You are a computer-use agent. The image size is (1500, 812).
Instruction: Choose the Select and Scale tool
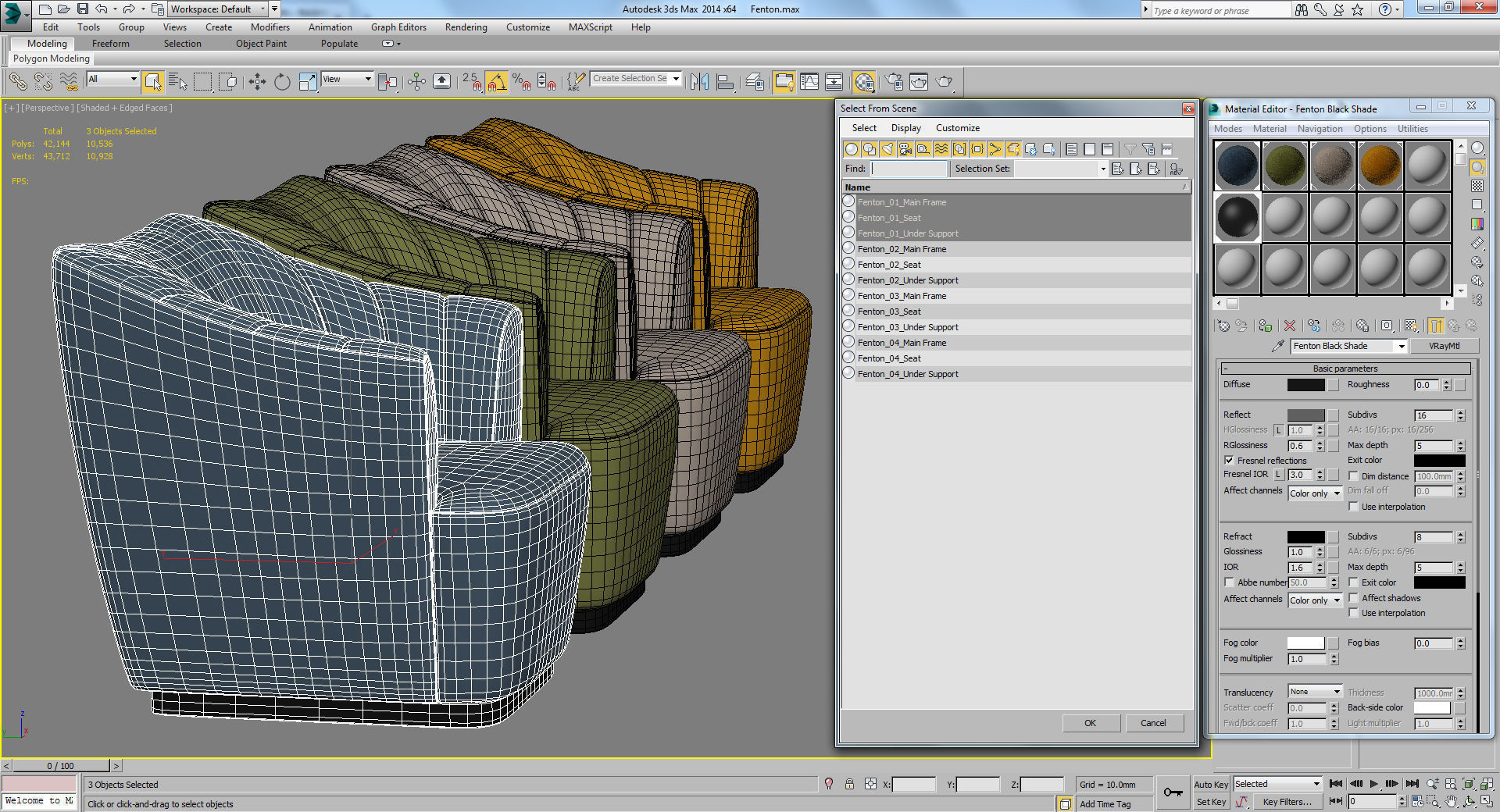(x=308, y=81)
